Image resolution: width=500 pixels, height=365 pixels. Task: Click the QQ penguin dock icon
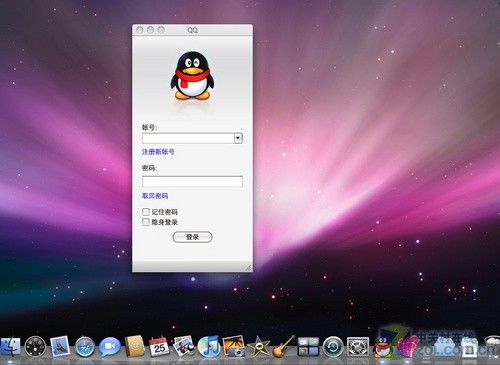click(383, 347)
